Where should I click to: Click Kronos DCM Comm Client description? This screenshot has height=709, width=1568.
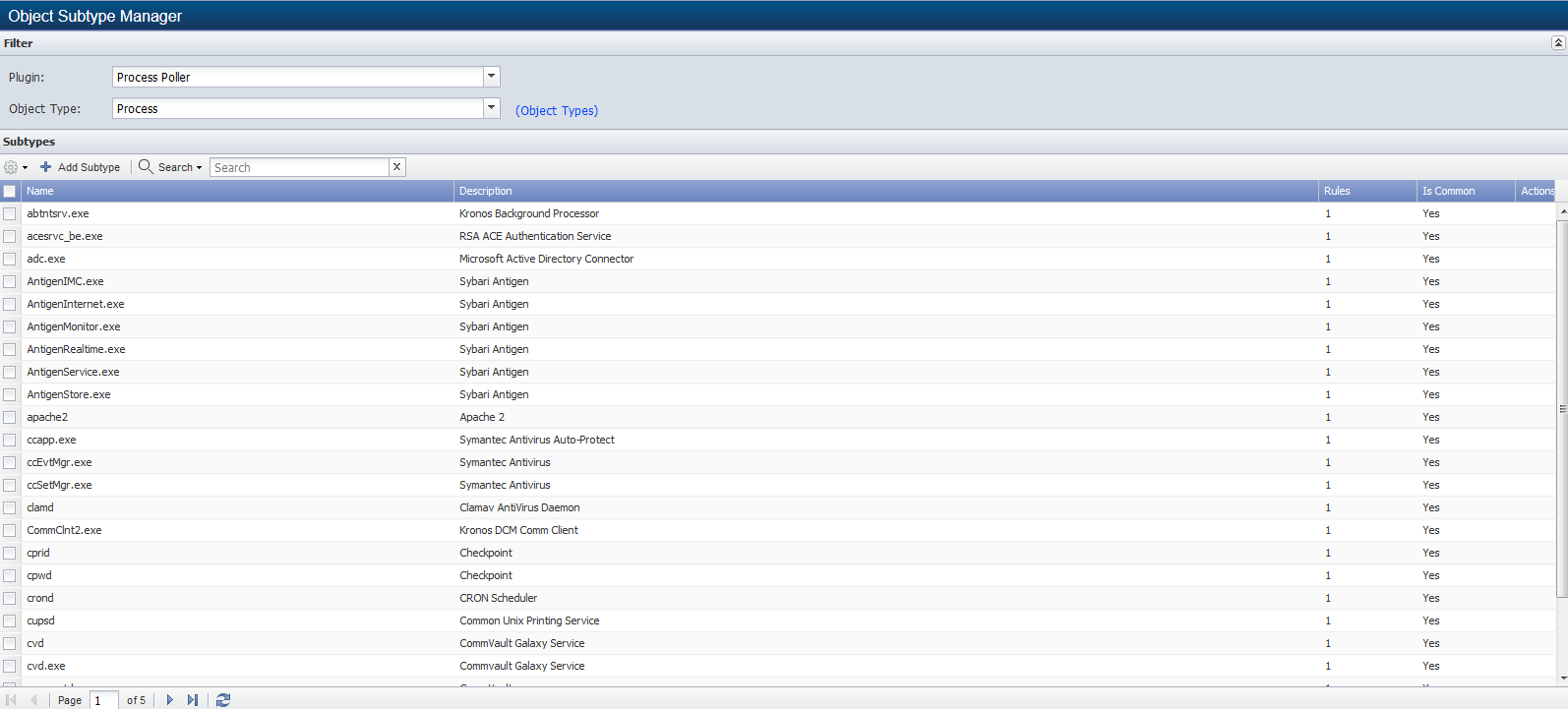518,530
